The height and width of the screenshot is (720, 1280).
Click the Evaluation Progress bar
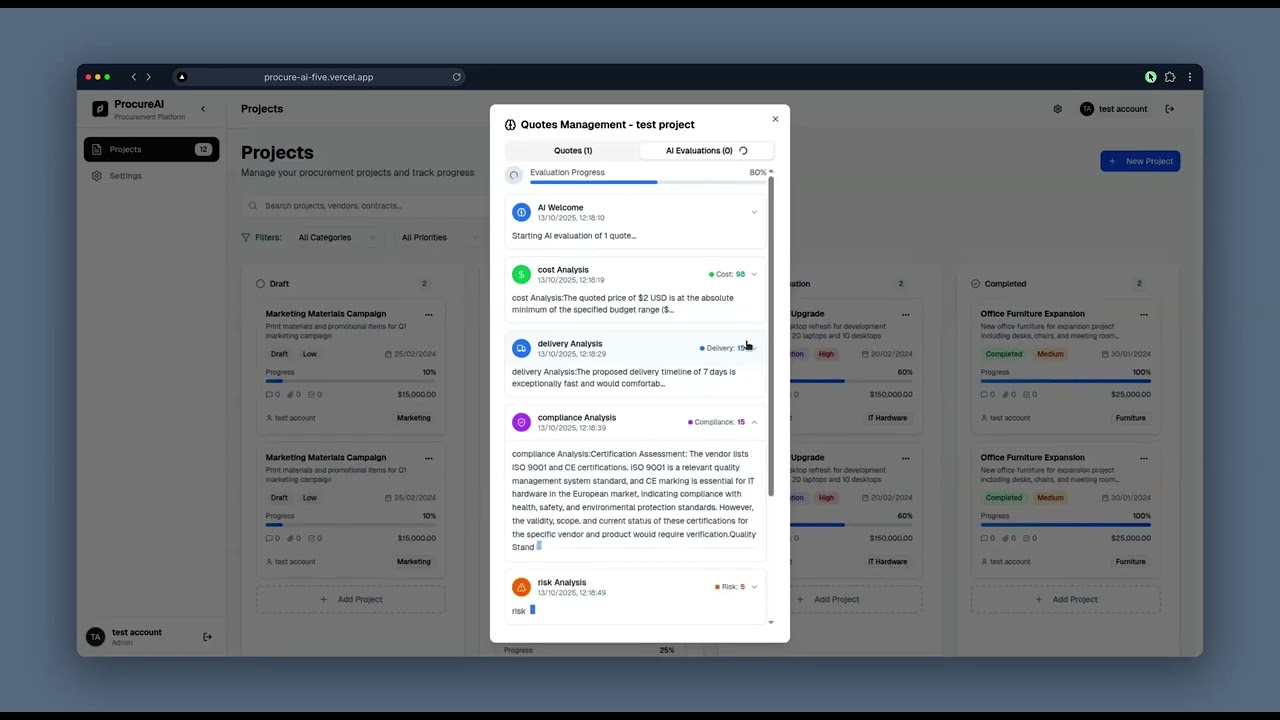[x=648, y=182]
